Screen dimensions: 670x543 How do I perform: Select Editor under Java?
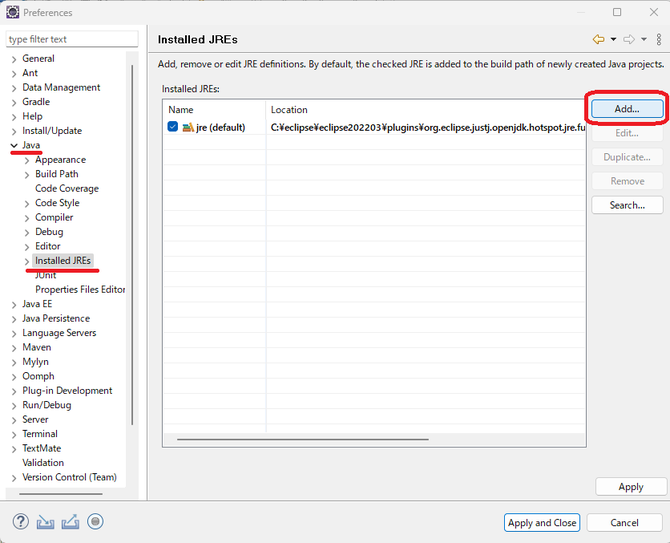47,246
